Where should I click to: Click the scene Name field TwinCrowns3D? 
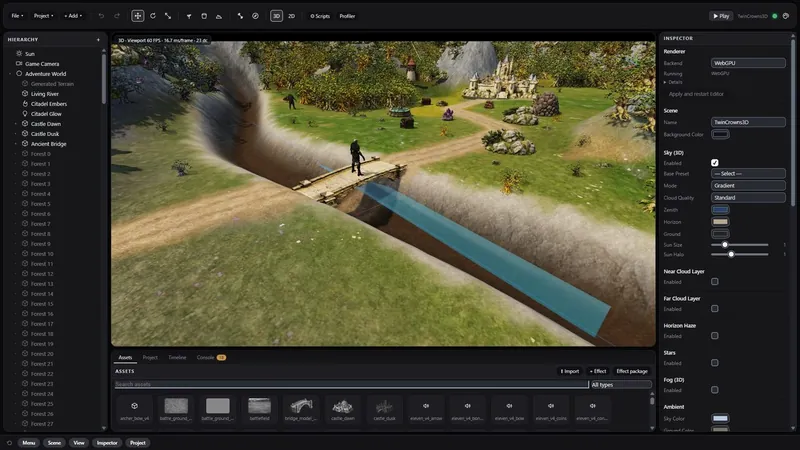[748, 122]
